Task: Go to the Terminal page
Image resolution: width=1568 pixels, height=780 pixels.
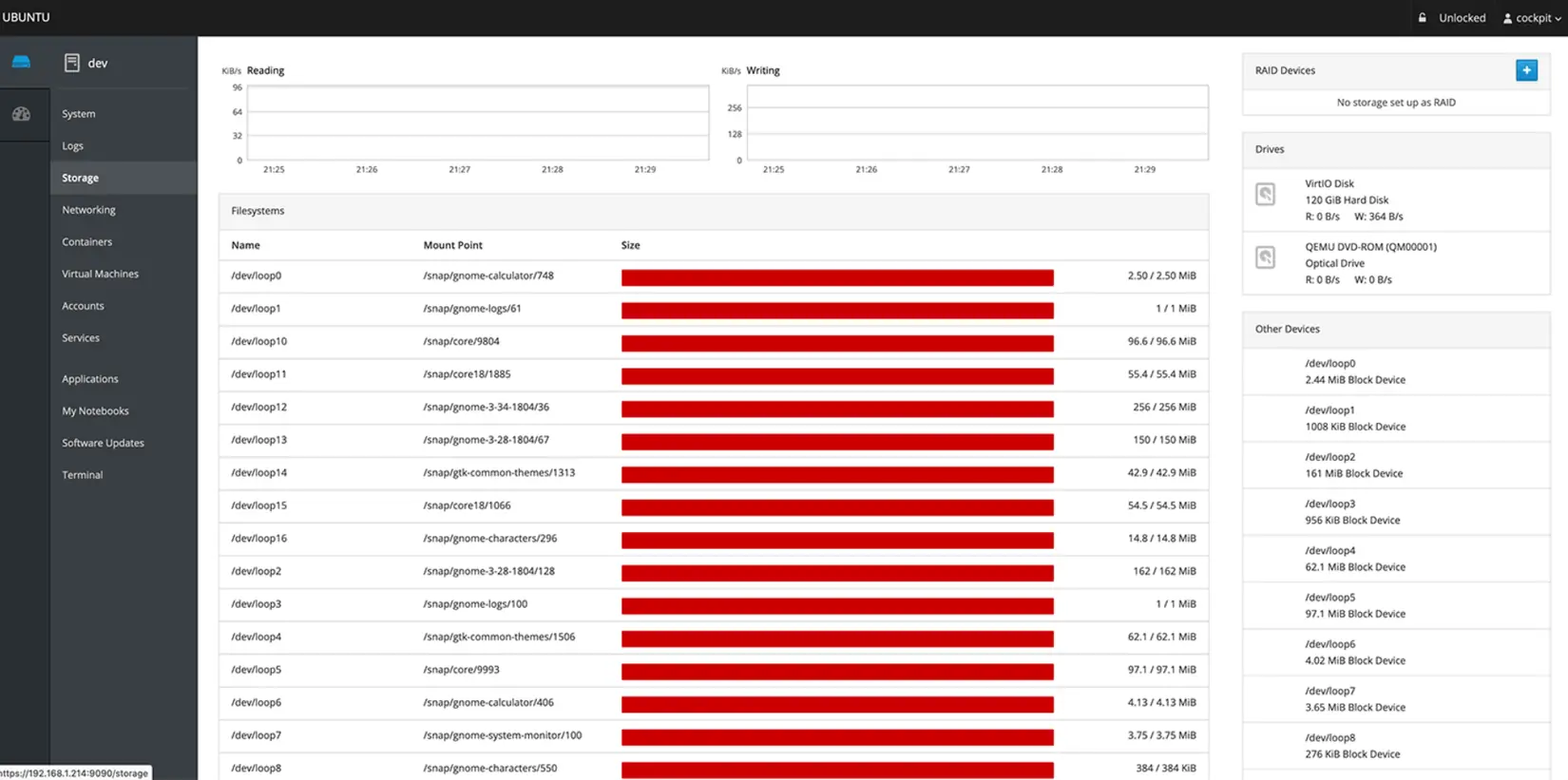Action: [82, 475]
